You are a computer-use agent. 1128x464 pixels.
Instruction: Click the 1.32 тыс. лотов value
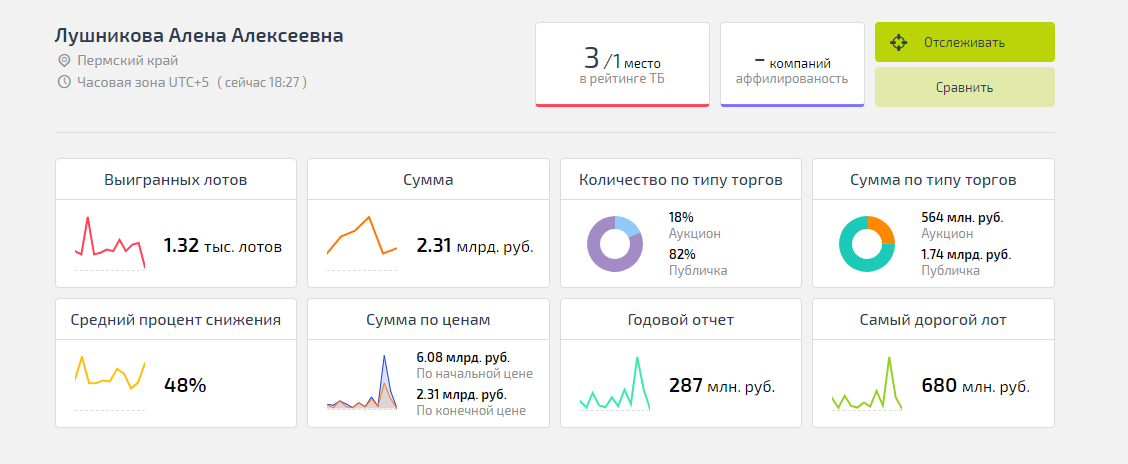click(x=222, y=246)
